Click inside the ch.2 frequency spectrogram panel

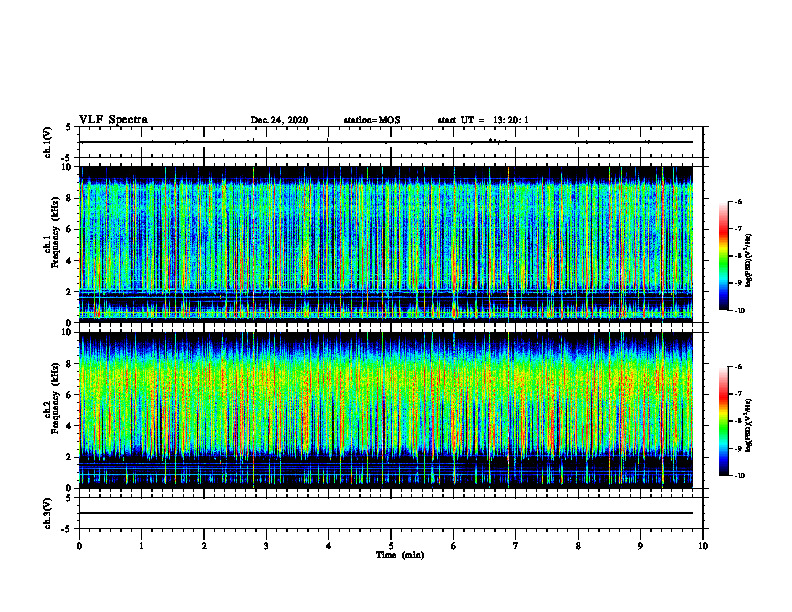pyautogui.click(x=386, y=410)
